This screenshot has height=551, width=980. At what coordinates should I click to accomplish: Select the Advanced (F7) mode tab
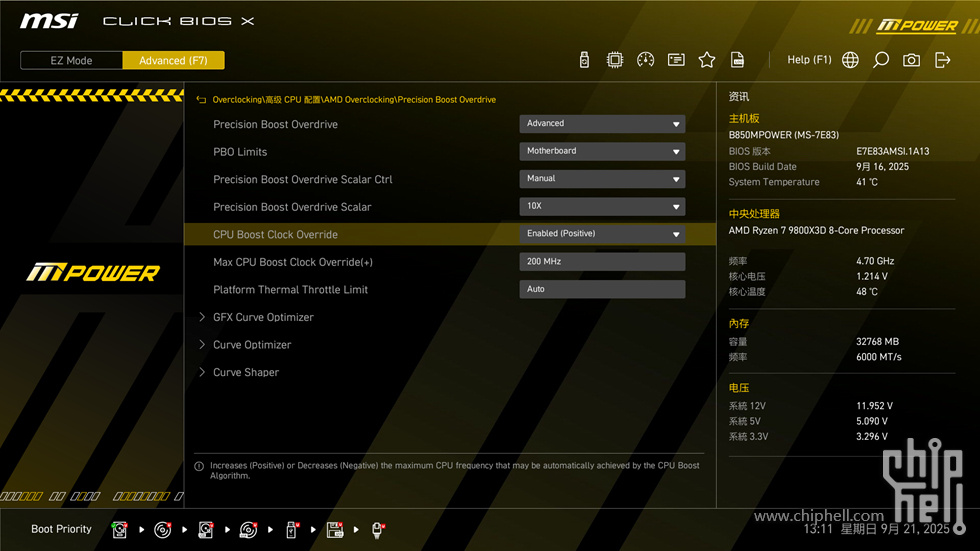click(x=173, y=61)
